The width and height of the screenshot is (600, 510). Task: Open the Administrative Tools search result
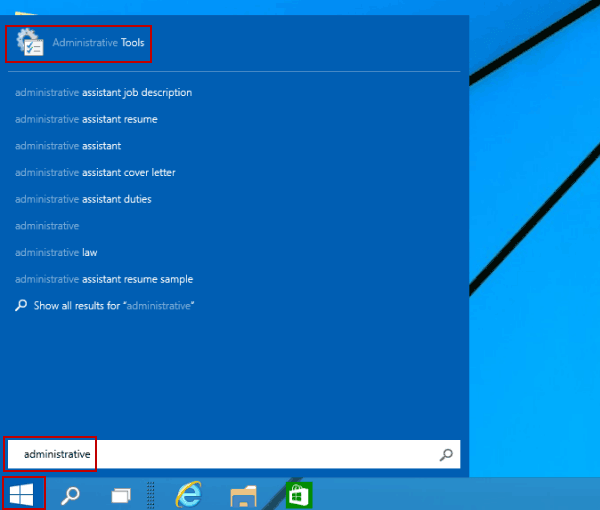(78, 43)
